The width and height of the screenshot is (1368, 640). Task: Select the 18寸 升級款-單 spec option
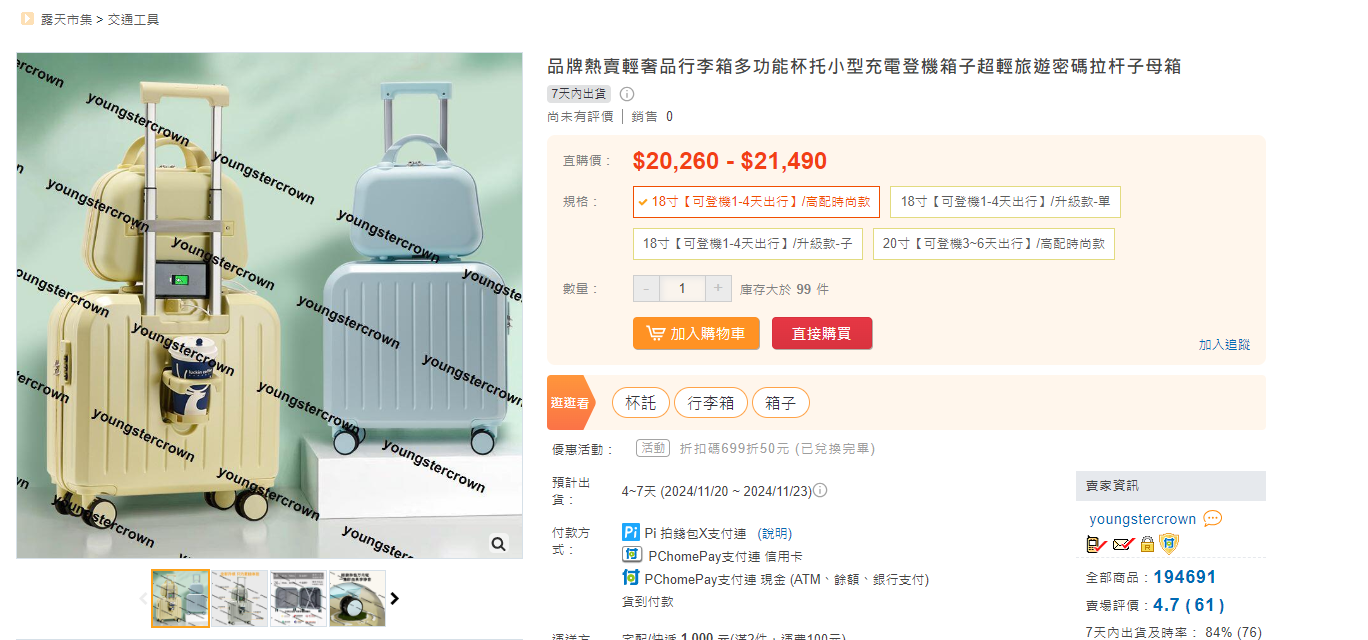coord(1005,202)
